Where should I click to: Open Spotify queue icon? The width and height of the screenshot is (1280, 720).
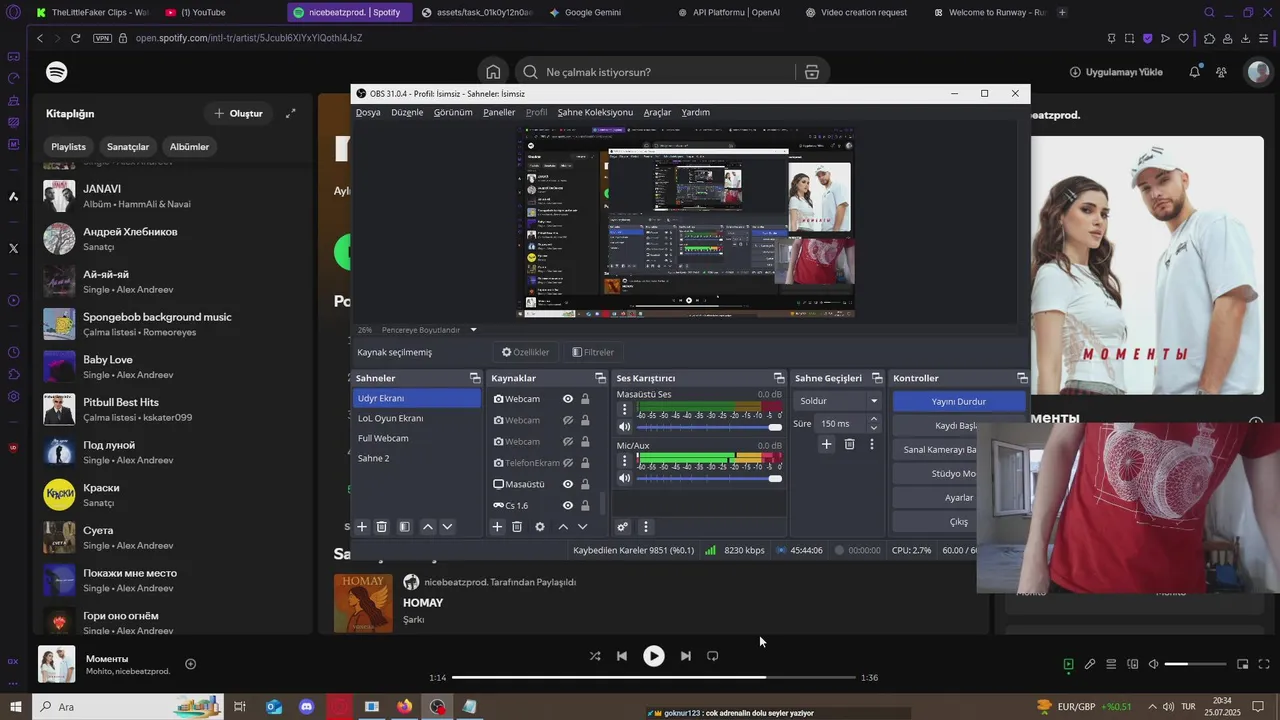[x=1111, y=664]
